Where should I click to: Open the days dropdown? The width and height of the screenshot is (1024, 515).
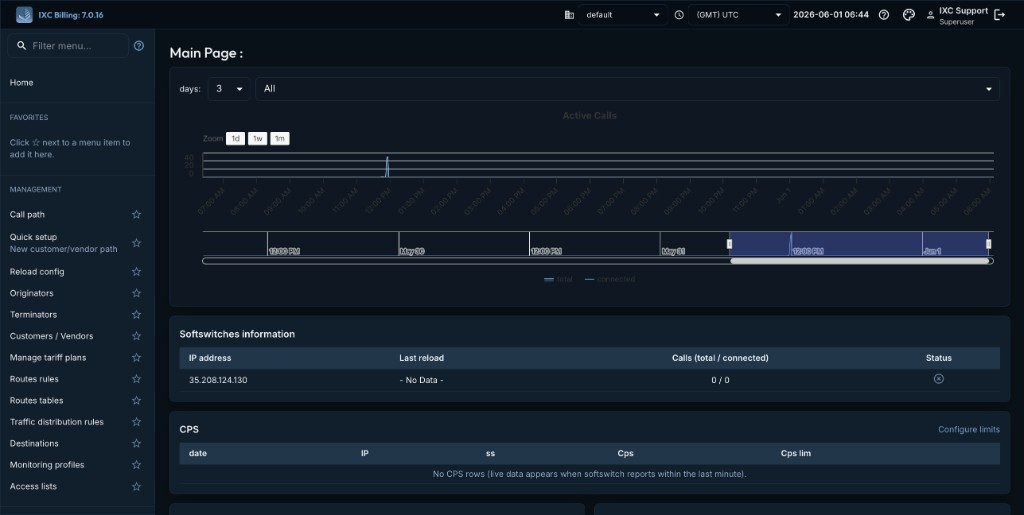click(229, 89)
